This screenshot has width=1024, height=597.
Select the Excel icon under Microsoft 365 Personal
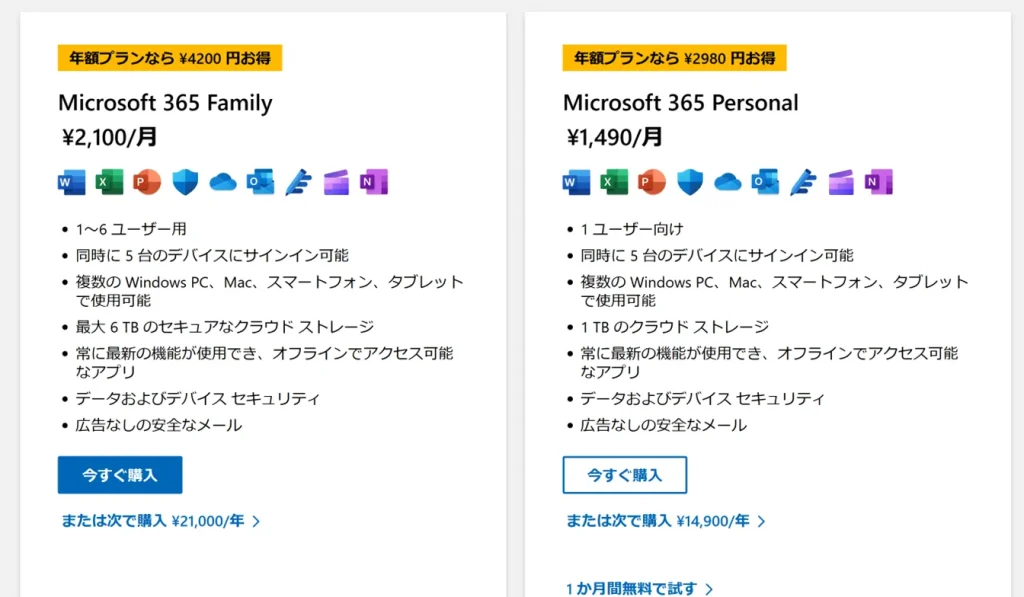(x=614, y=182)
